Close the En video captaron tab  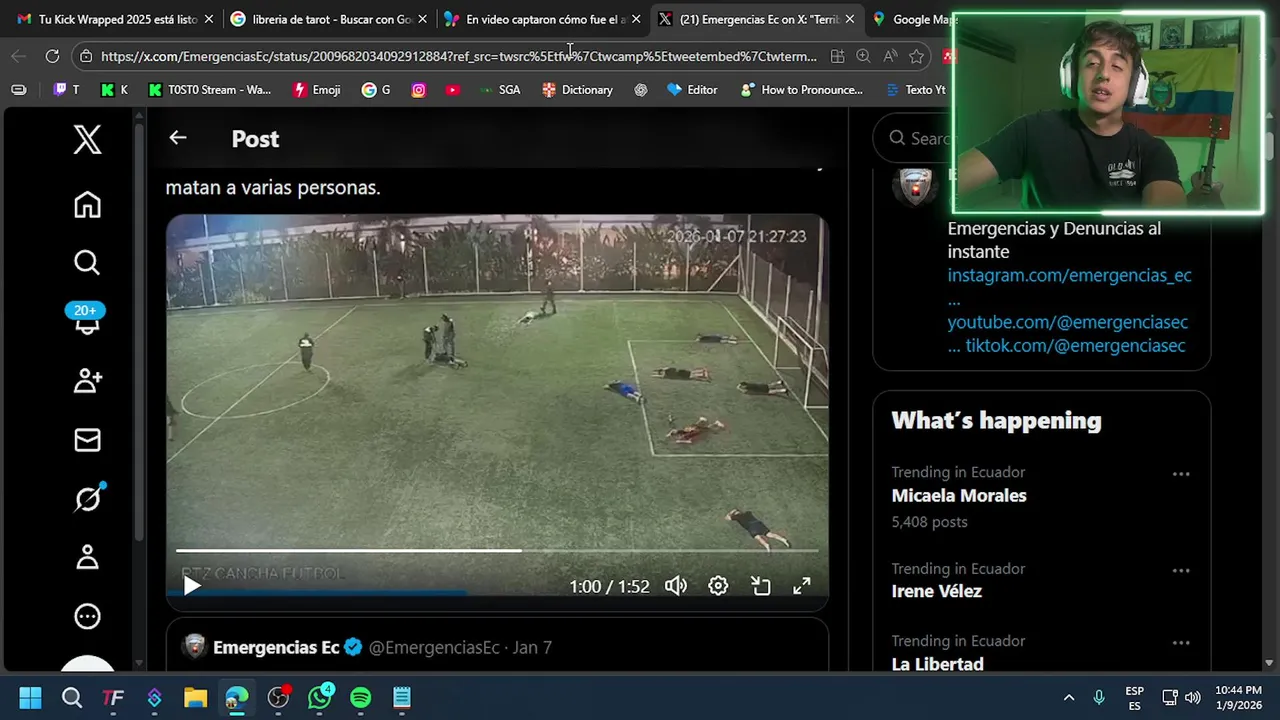click(636, 19)
